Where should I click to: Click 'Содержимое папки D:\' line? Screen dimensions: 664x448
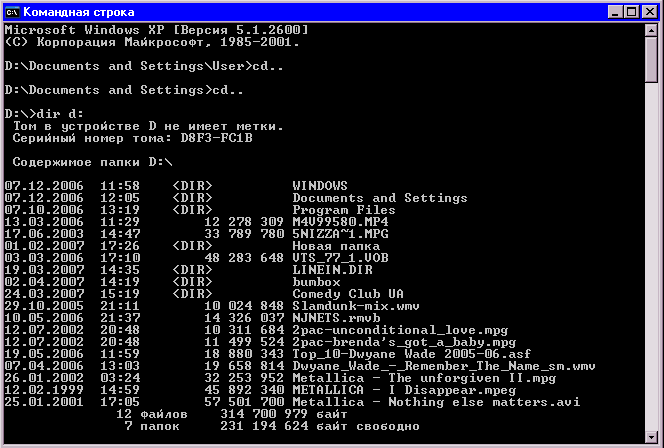pyautogui.click(x=92, y=162)
